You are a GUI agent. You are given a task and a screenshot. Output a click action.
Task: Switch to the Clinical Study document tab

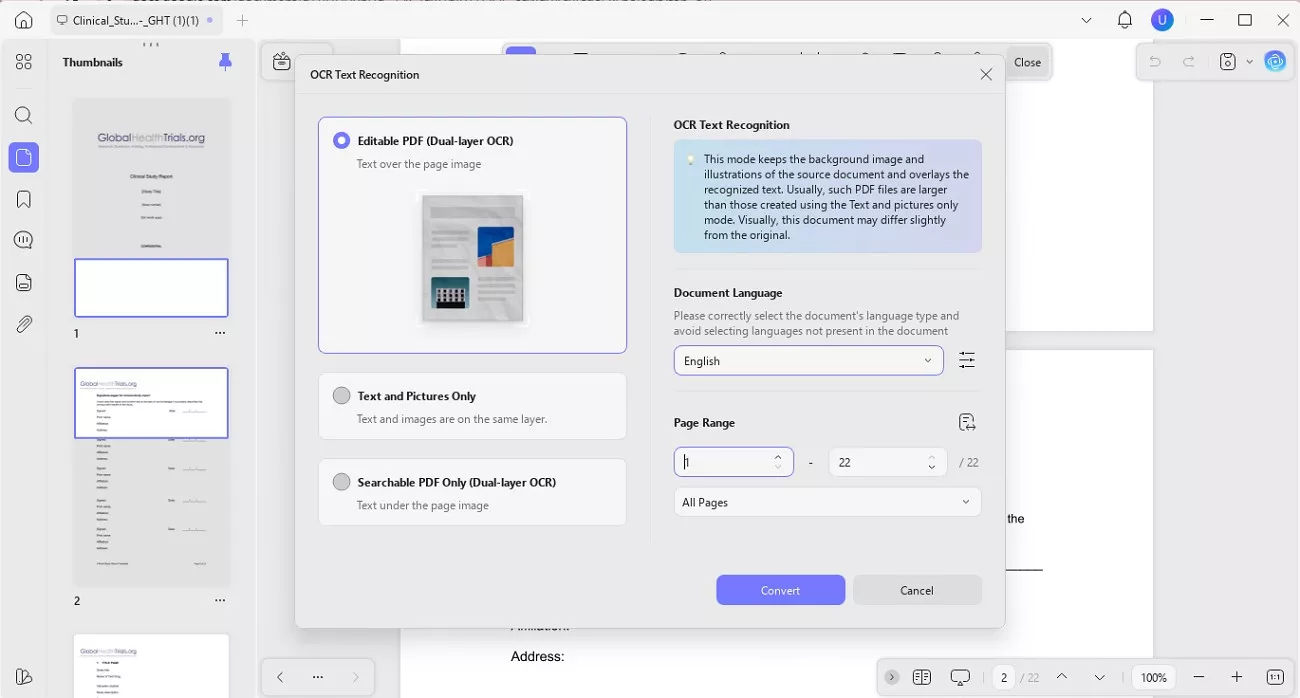133,19
